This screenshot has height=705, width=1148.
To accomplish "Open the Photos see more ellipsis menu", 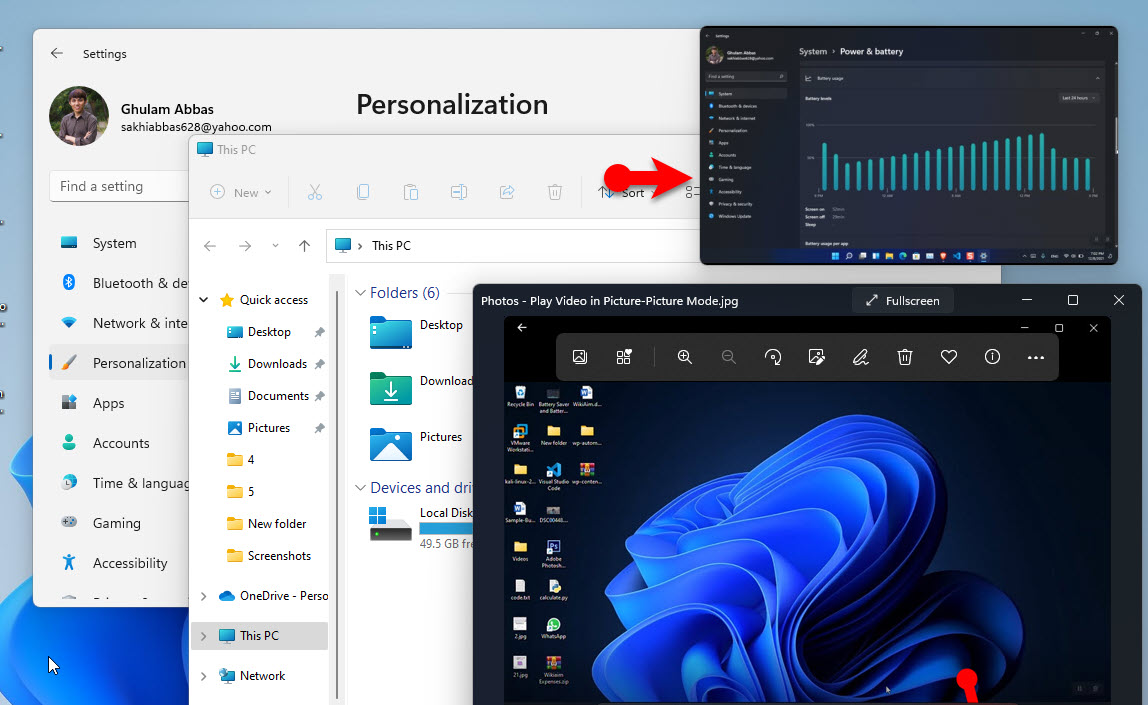I will click(1035, 357).
